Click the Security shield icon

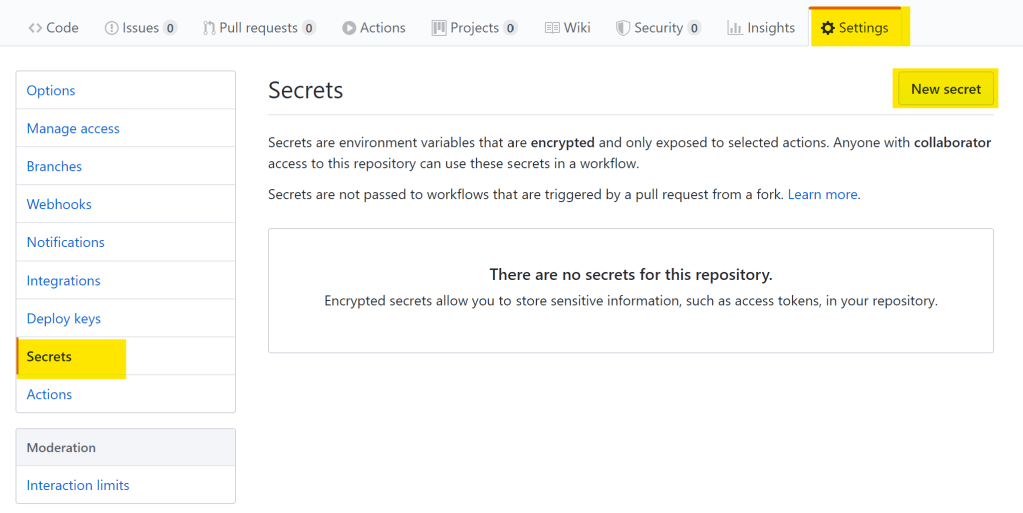point(622,28)
